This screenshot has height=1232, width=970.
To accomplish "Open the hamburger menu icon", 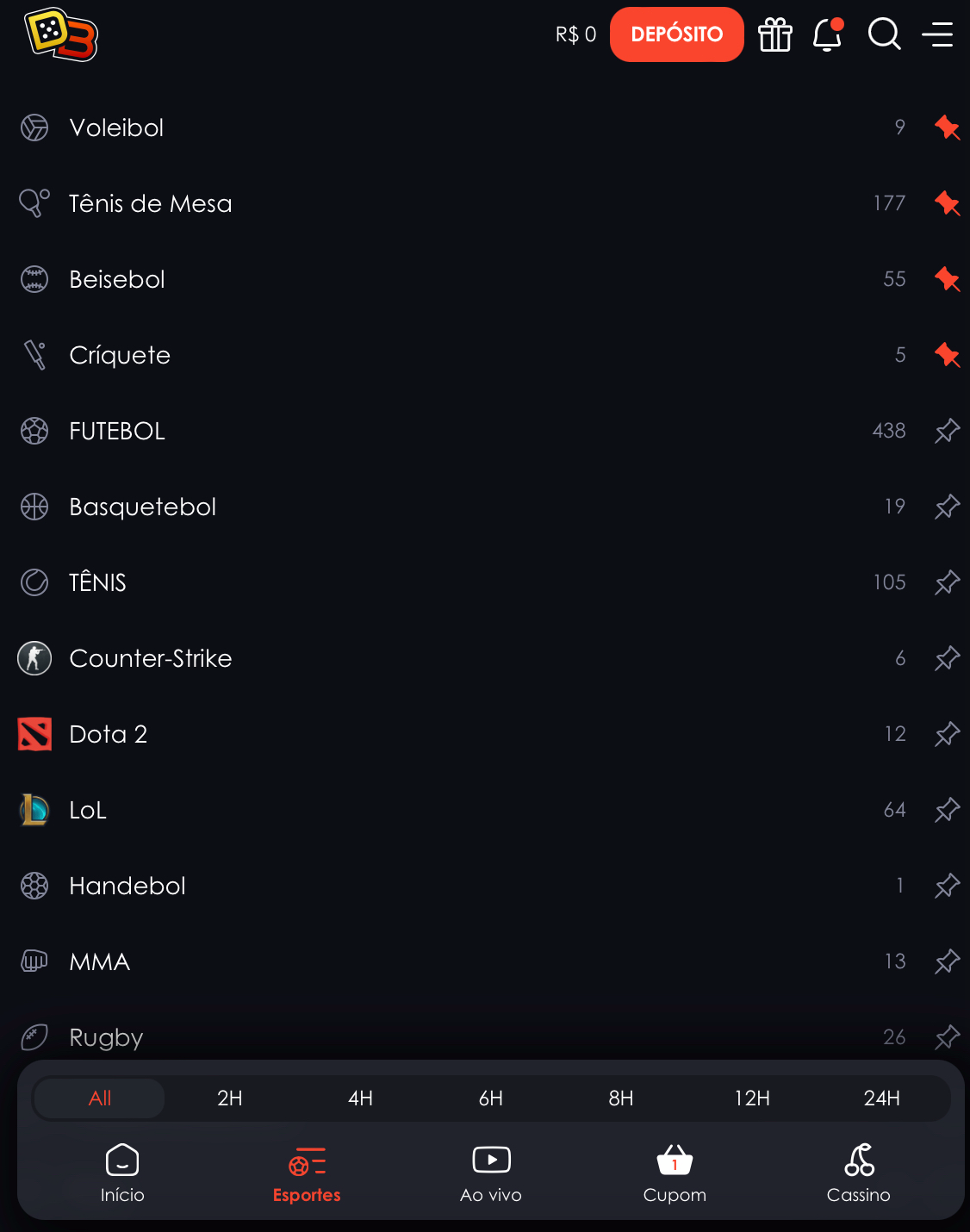I will 937,34.
